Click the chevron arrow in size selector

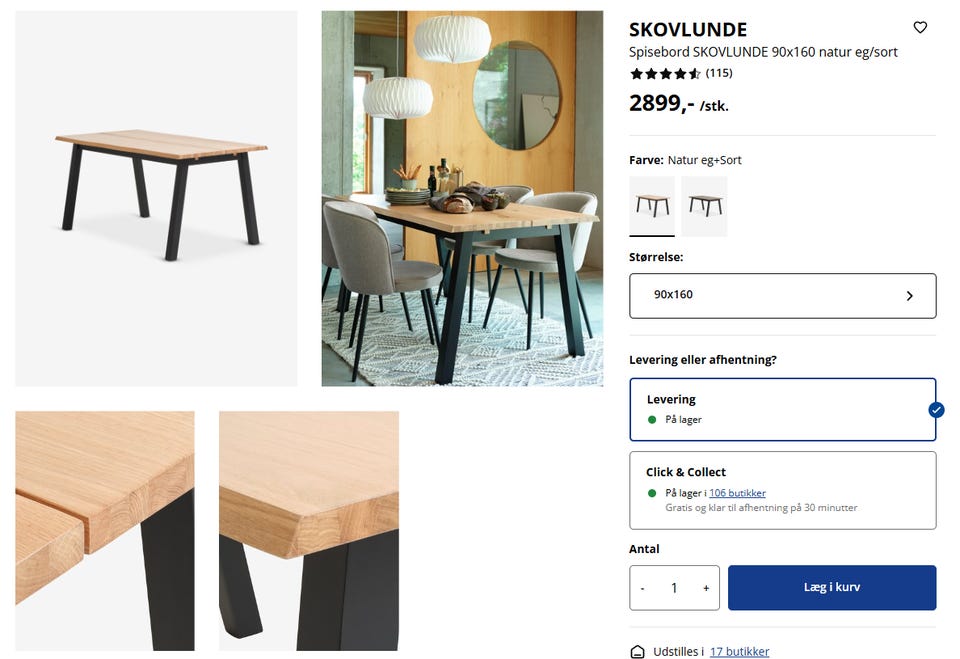(909, 296)
